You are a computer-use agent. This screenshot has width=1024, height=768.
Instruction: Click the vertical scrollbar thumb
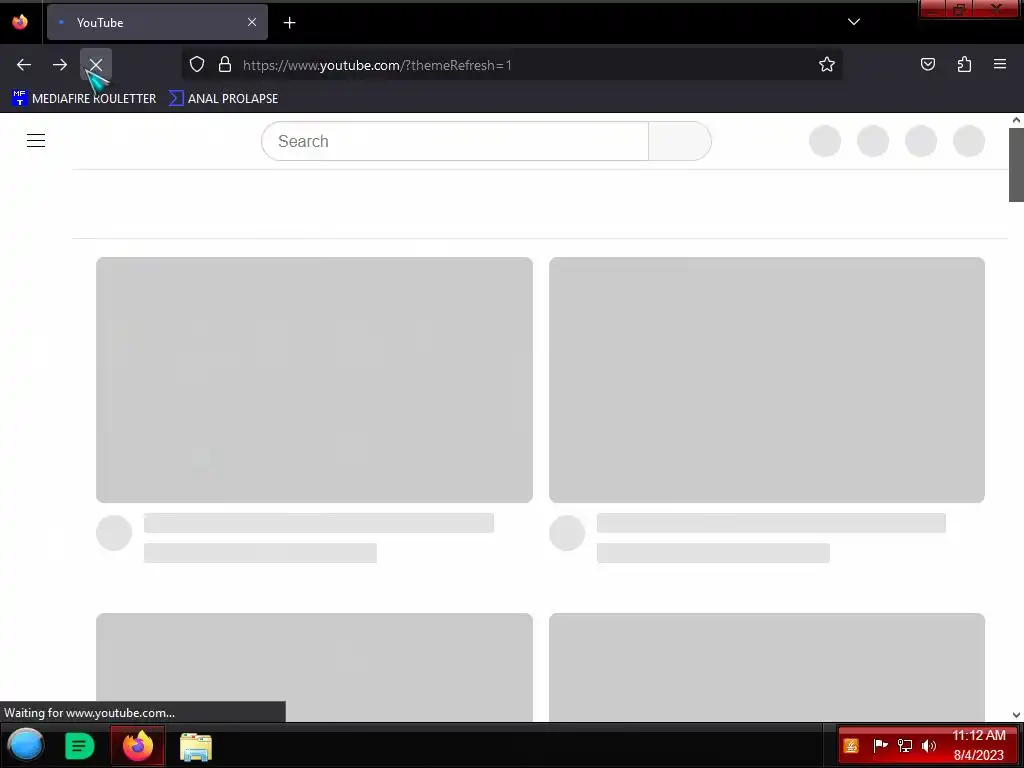1016,165
